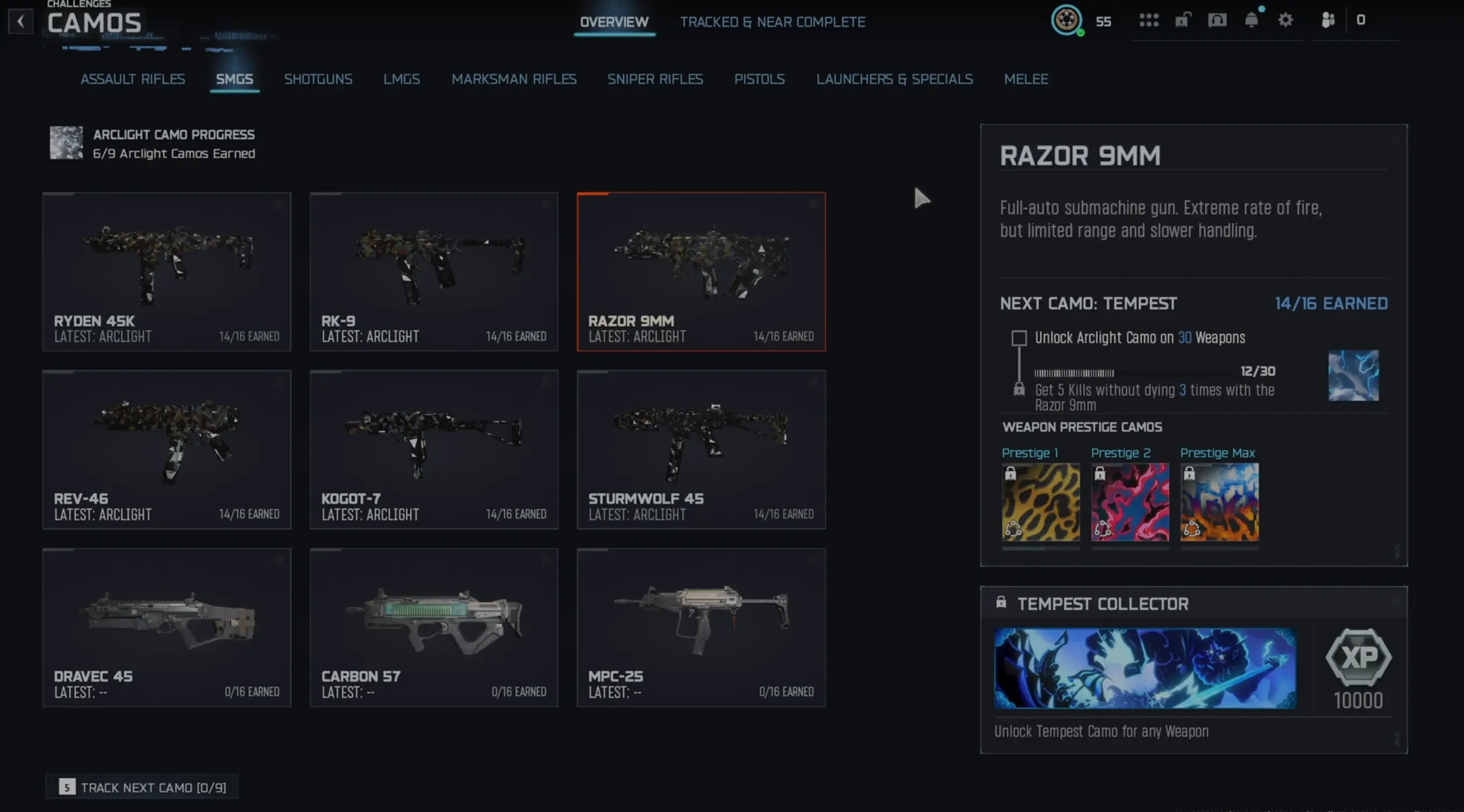Select the Kogot-7 weapon card

click(x=434, y=450)
